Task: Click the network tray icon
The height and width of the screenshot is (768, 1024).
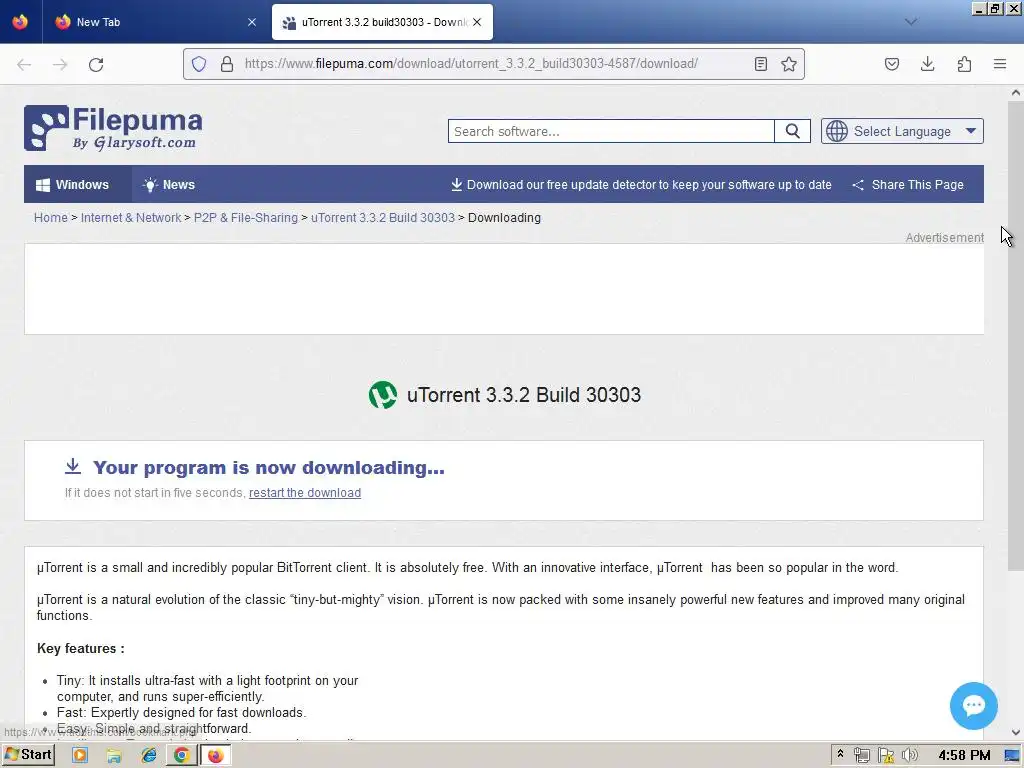Action: tap(862, 756)
